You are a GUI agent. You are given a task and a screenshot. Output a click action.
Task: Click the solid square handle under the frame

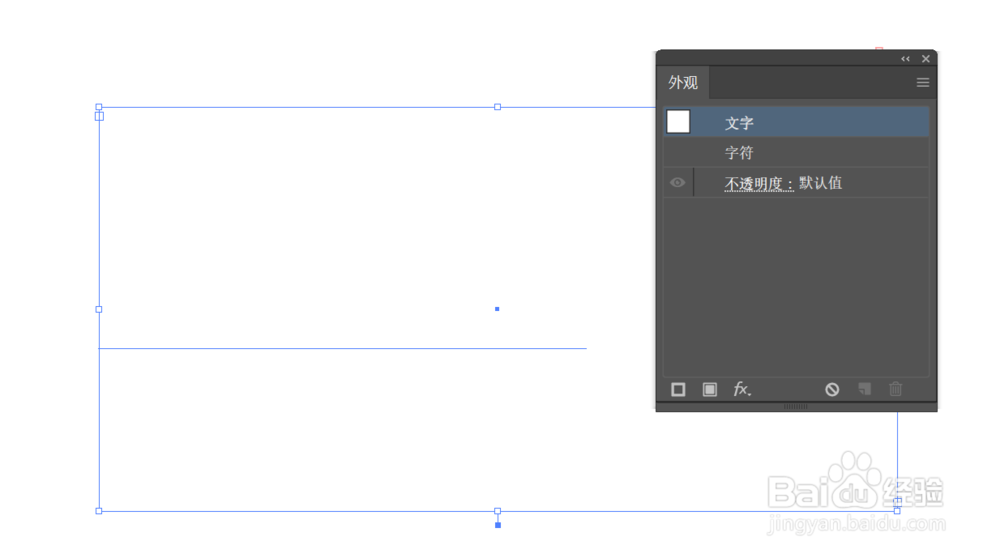point(498,525)
